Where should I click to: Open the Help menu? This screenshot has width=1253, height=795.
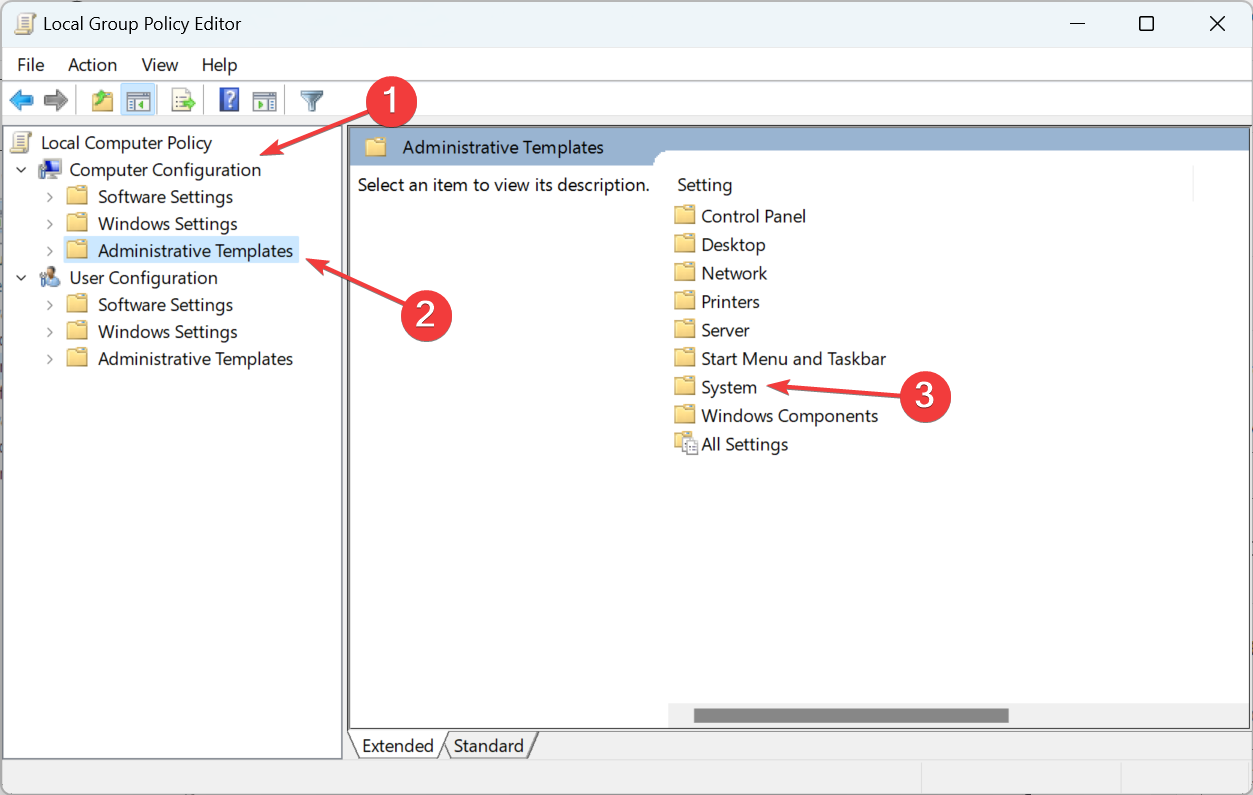pos(220,65)
